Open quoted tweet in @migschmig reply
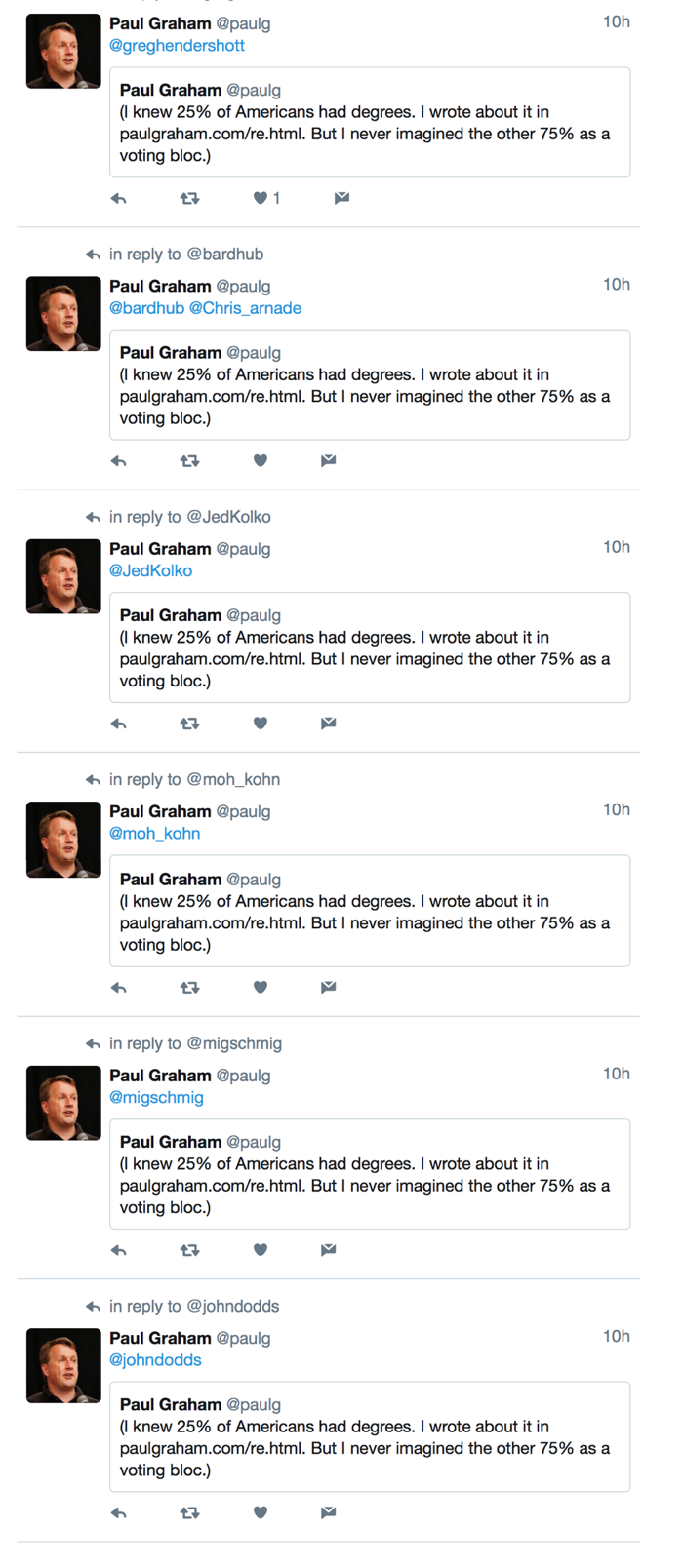Viewport: 683px width, 1568px height. [x=370, y=1174]
